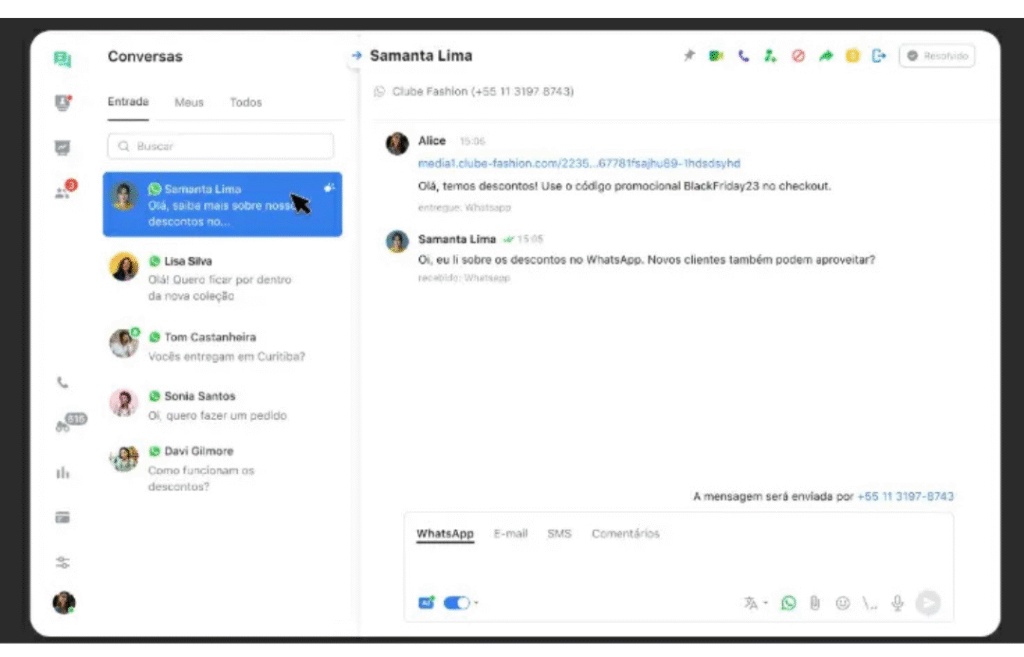Expand the translation language dropdown
The image size is (1024, 657).
pos(765,603)
